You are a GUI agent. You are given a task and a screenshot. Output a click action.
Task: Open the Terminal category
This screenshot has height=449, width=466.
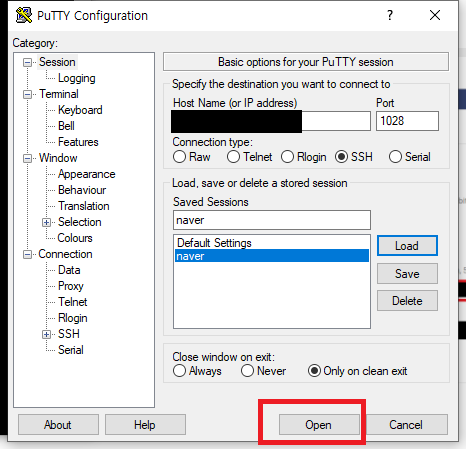click(x=59, y=94)
